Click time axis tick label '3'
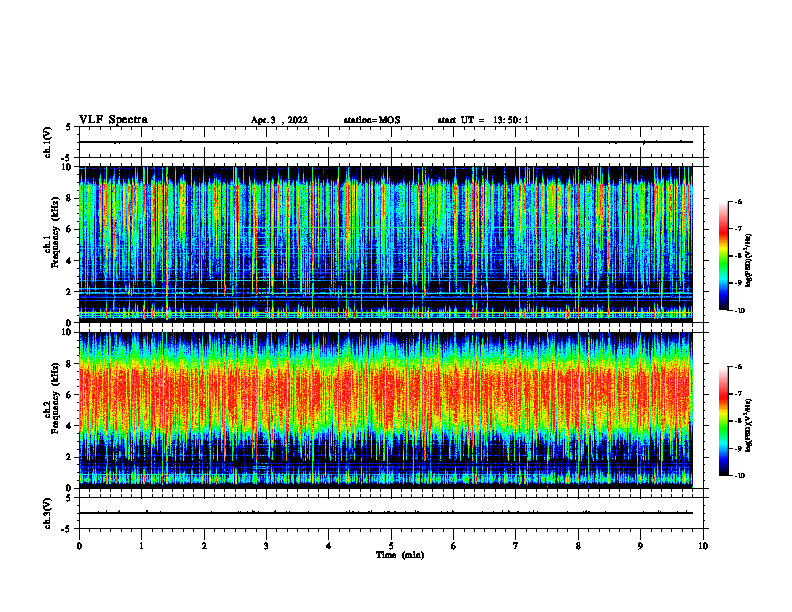This screenshot has height=612, width=792. (266, 546)
